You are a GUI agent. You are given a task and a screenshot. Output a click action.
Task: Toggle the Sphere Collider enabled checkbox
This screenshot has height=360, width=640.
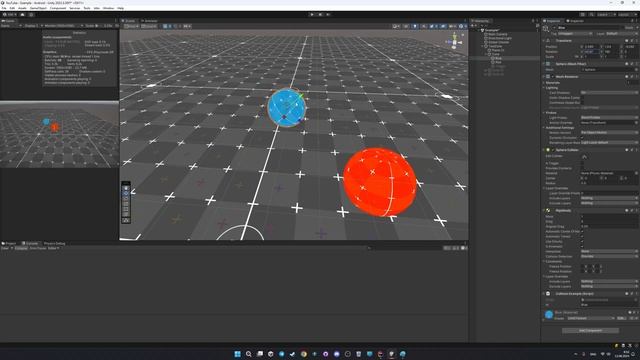coord(553,150)
